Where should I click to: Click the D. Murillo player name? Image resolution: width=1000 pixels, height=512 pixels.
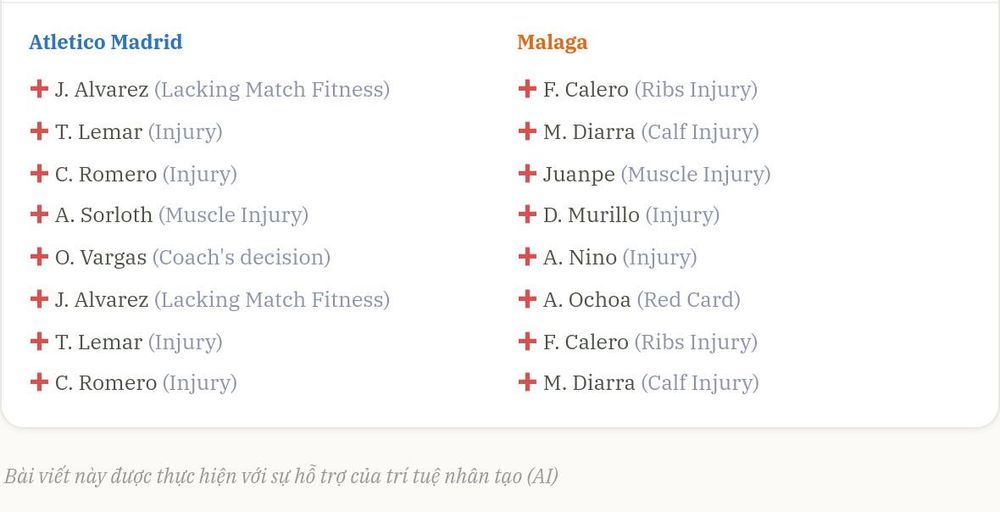591,215
